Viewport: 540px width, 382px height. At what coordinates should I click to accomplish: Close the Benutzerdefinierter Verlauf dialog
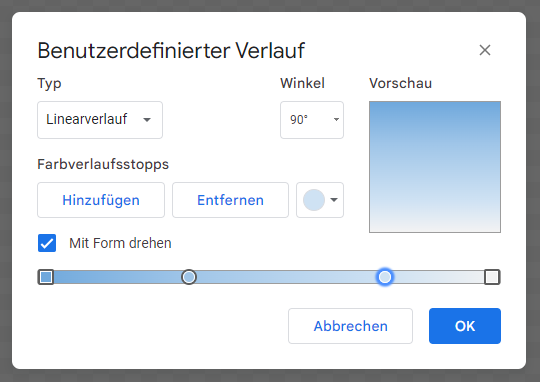(485, 50)
